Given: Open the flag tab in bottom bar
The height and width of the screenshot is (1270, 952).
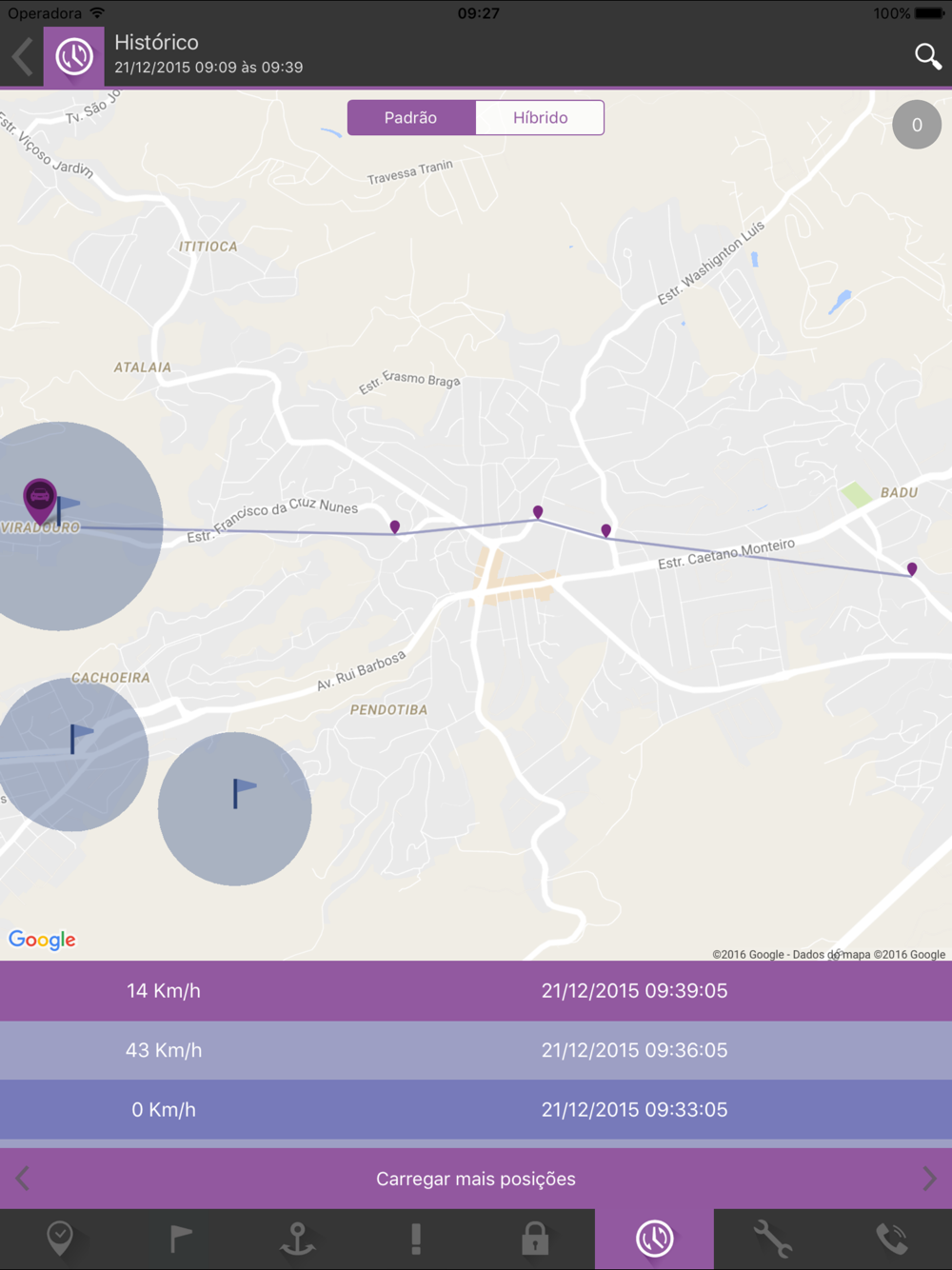Looking at the screenshot, I should pos(179,1239).
